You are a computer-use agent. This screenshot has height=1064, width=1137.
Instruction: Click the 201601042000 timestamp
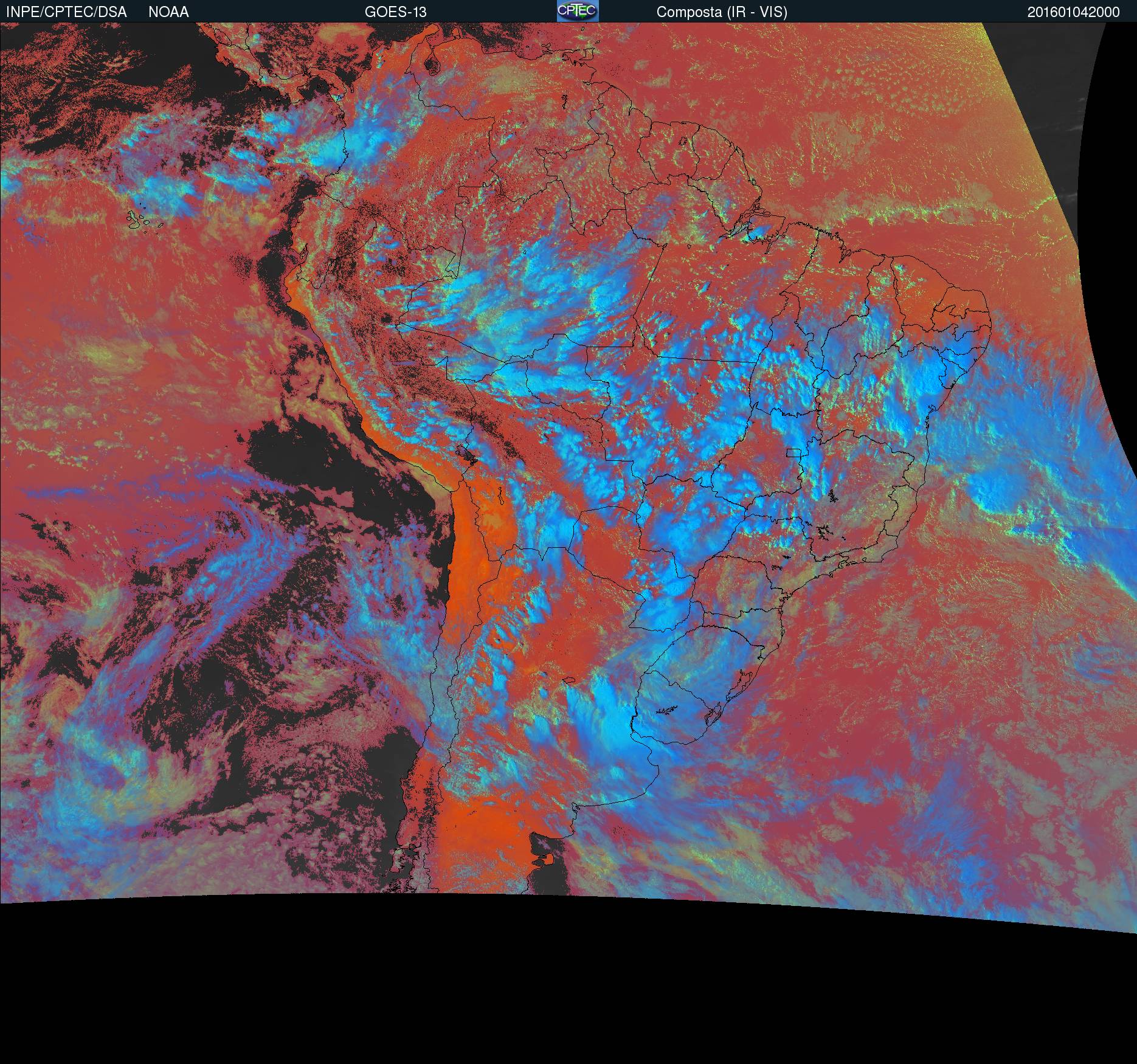click(1073, 12)
